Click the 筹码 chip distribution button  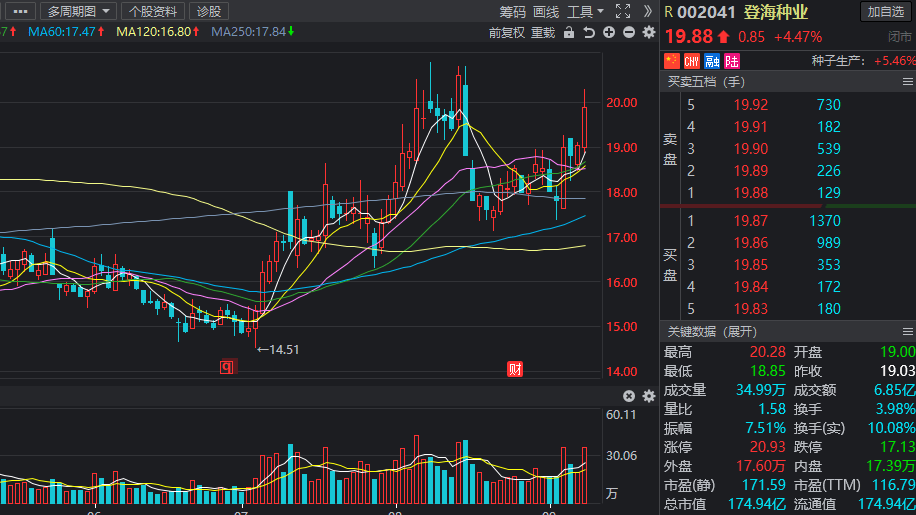(512, 11)
